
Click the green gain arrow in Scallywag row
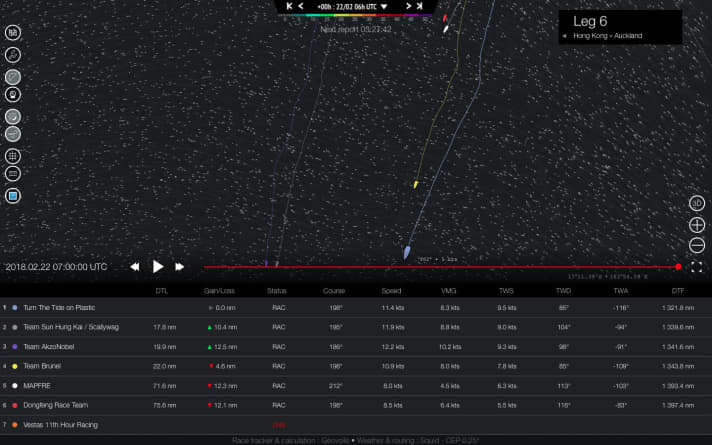(209, 327)
